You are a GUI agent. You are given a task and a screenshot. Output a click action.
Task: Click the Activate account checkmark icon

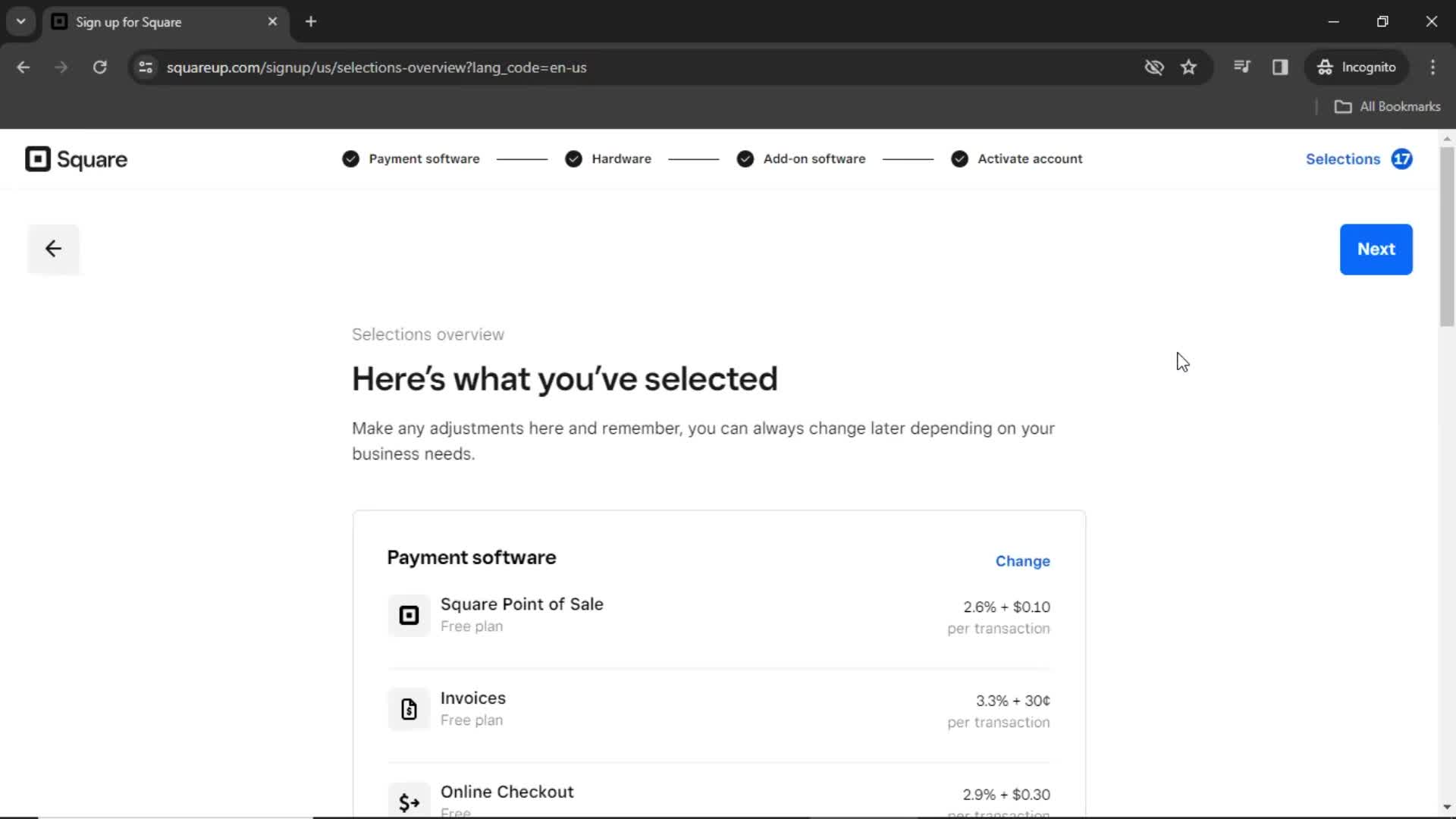(x=959, y=158)
